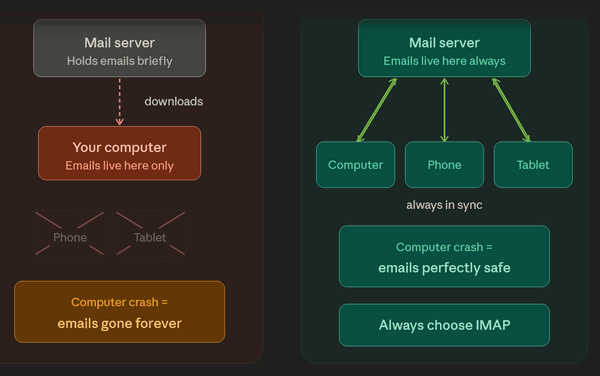Select the green Computer box
Viewport: 600px width, 376px height.
[355, 164]
